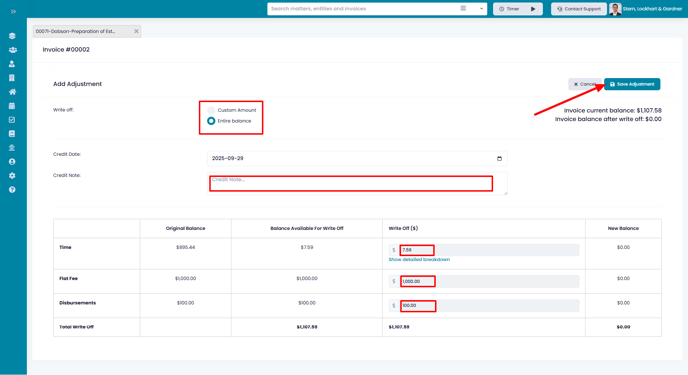Expand the sidebar with double chevron icon

pos(13,12)
